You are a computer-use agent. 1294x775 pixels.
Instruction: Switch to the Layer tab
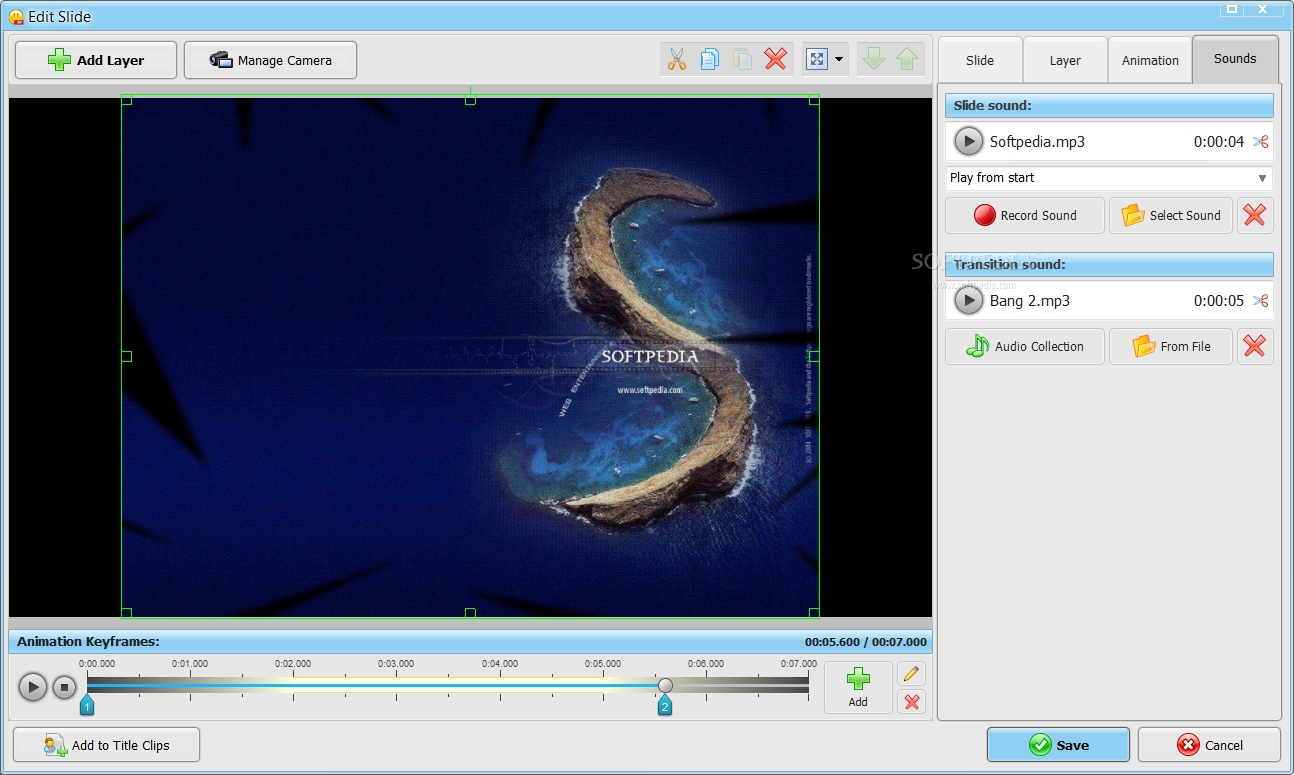[1065, 60]
